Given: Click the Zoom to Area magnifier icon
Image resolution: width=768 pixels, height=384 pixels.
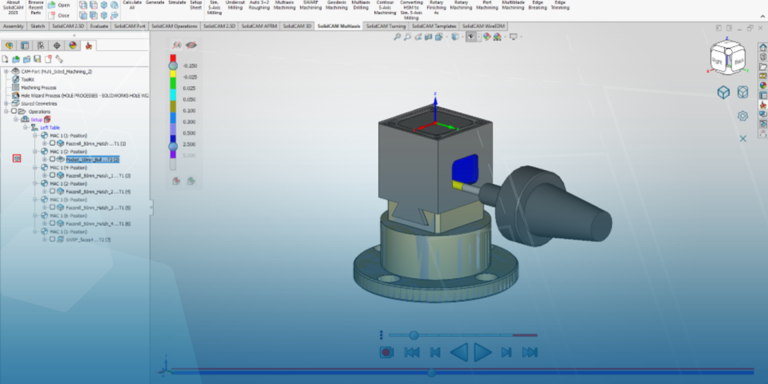Looking at the screenshot, I should [x=408, y=37].
